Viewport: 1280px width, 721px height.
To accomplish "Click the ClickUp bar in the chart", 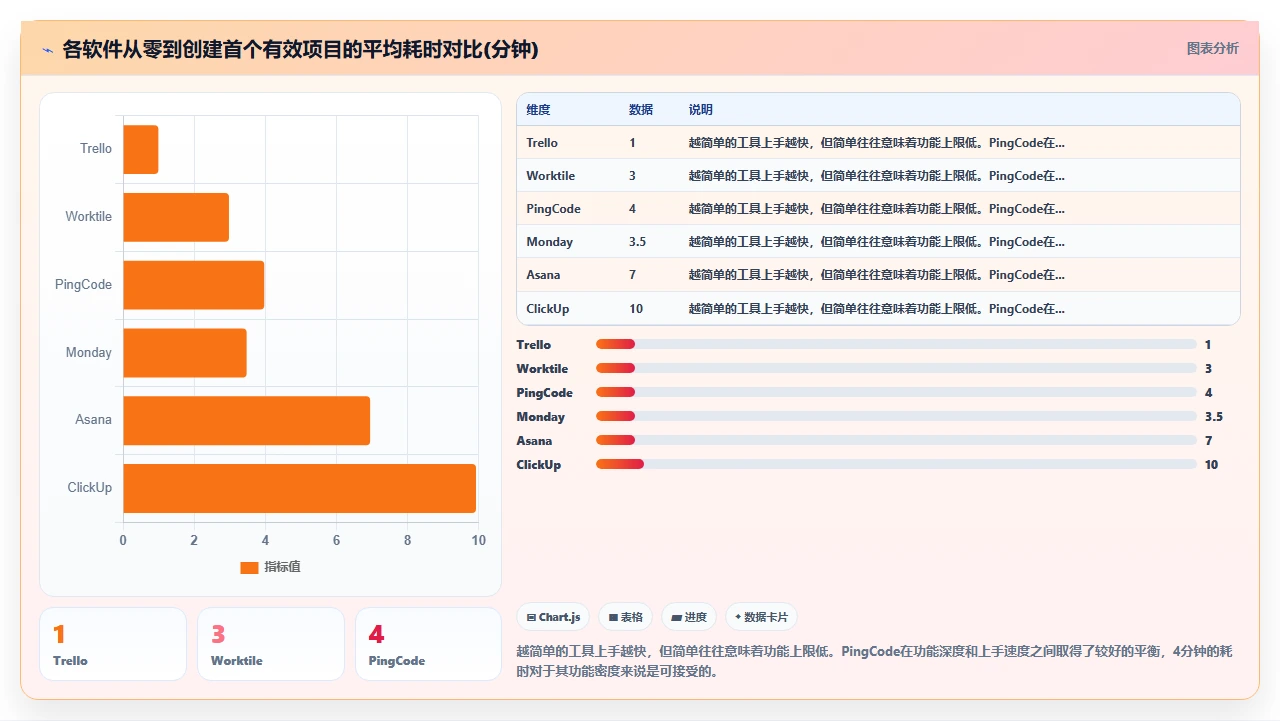I will pyautogui.click(x=299, y=488).
